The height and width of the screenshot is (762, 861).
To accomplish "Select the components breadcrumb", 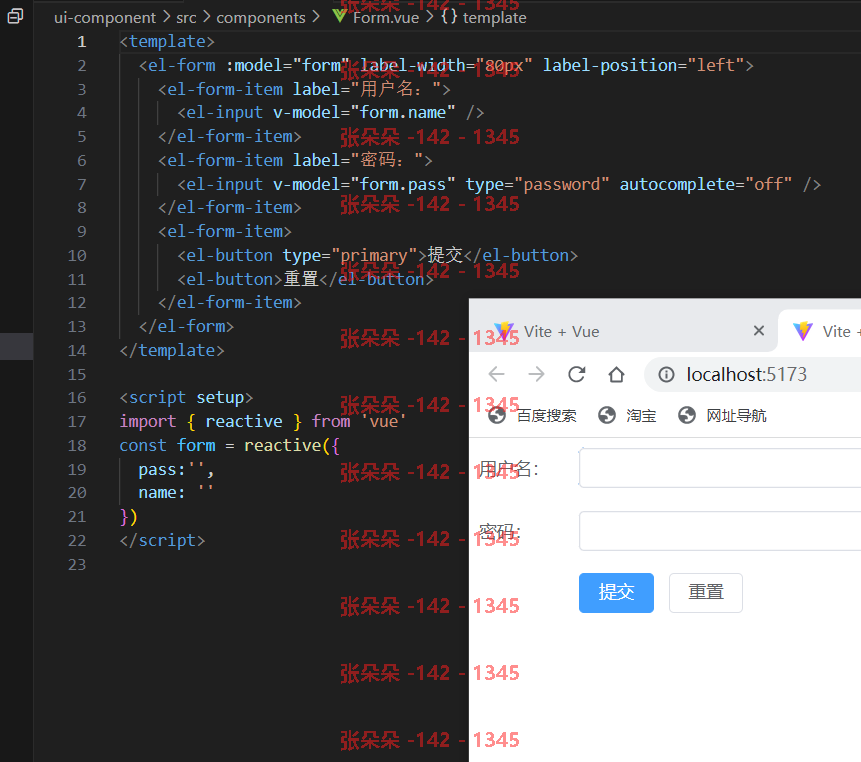I will click(261, 18).
